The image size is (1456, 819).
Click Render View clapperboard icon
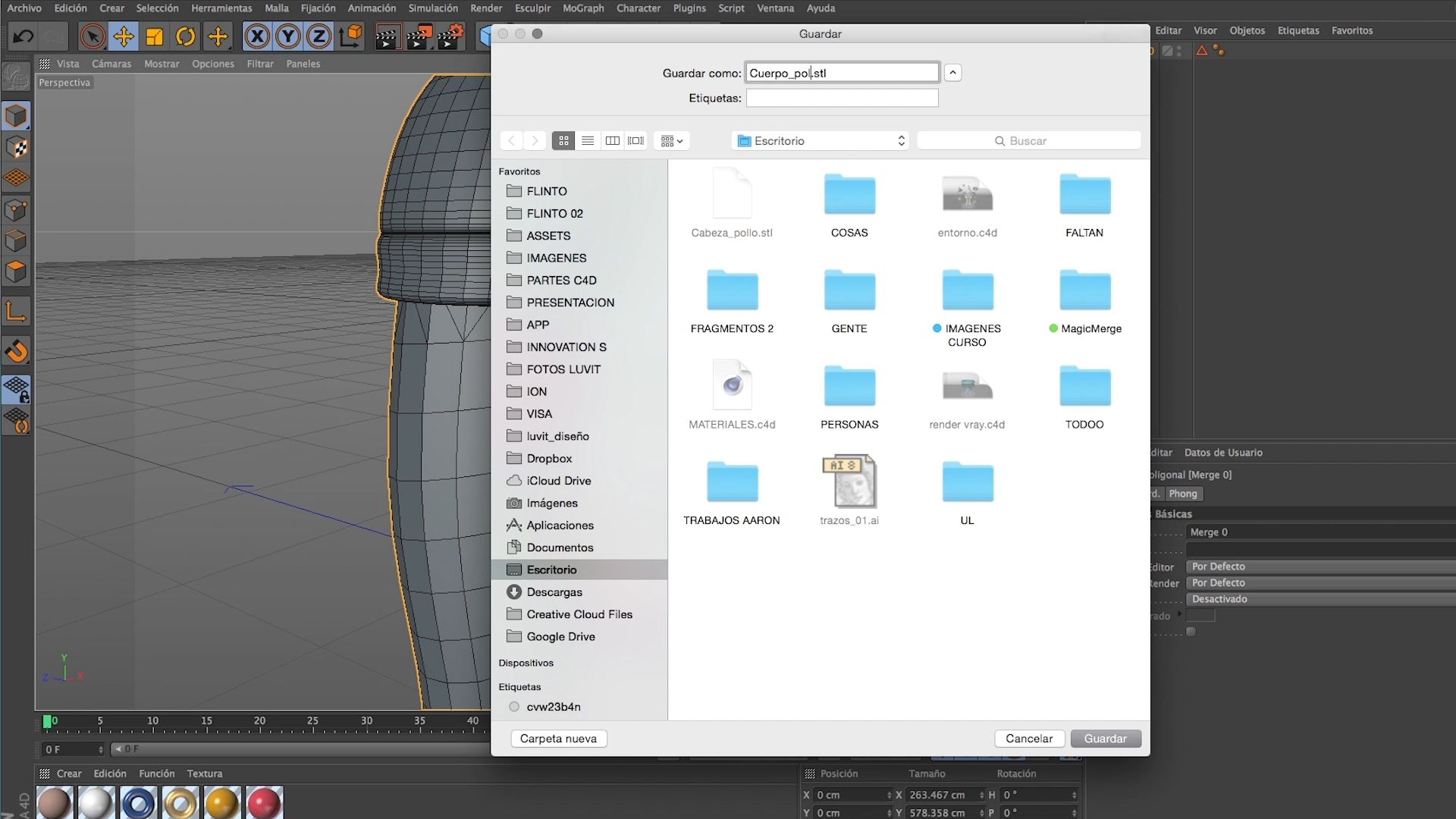tap(387, 36)
